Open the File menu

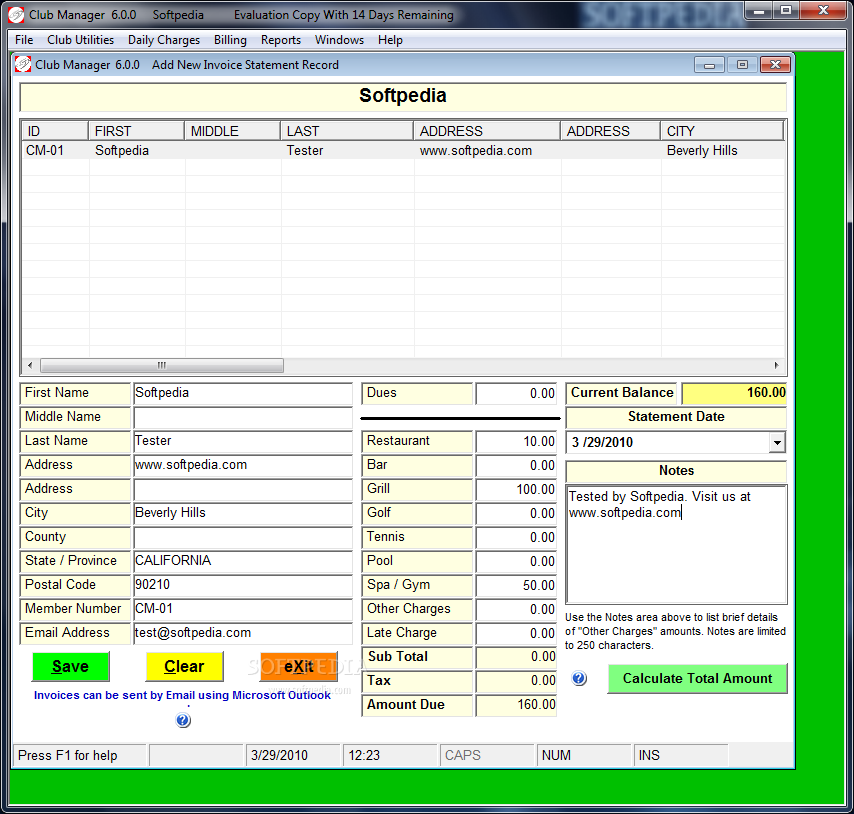point(24,40)
